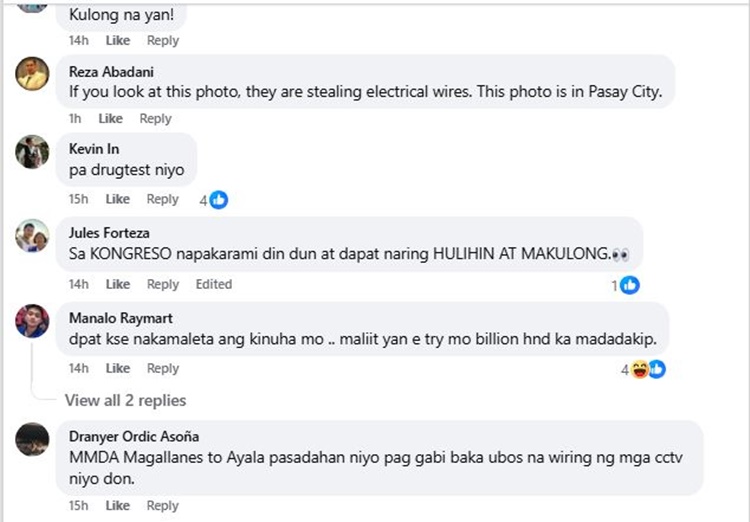Open Dranyer Ordic Asoña's avatar
750x522 pixels.
[x=33, y=439]
